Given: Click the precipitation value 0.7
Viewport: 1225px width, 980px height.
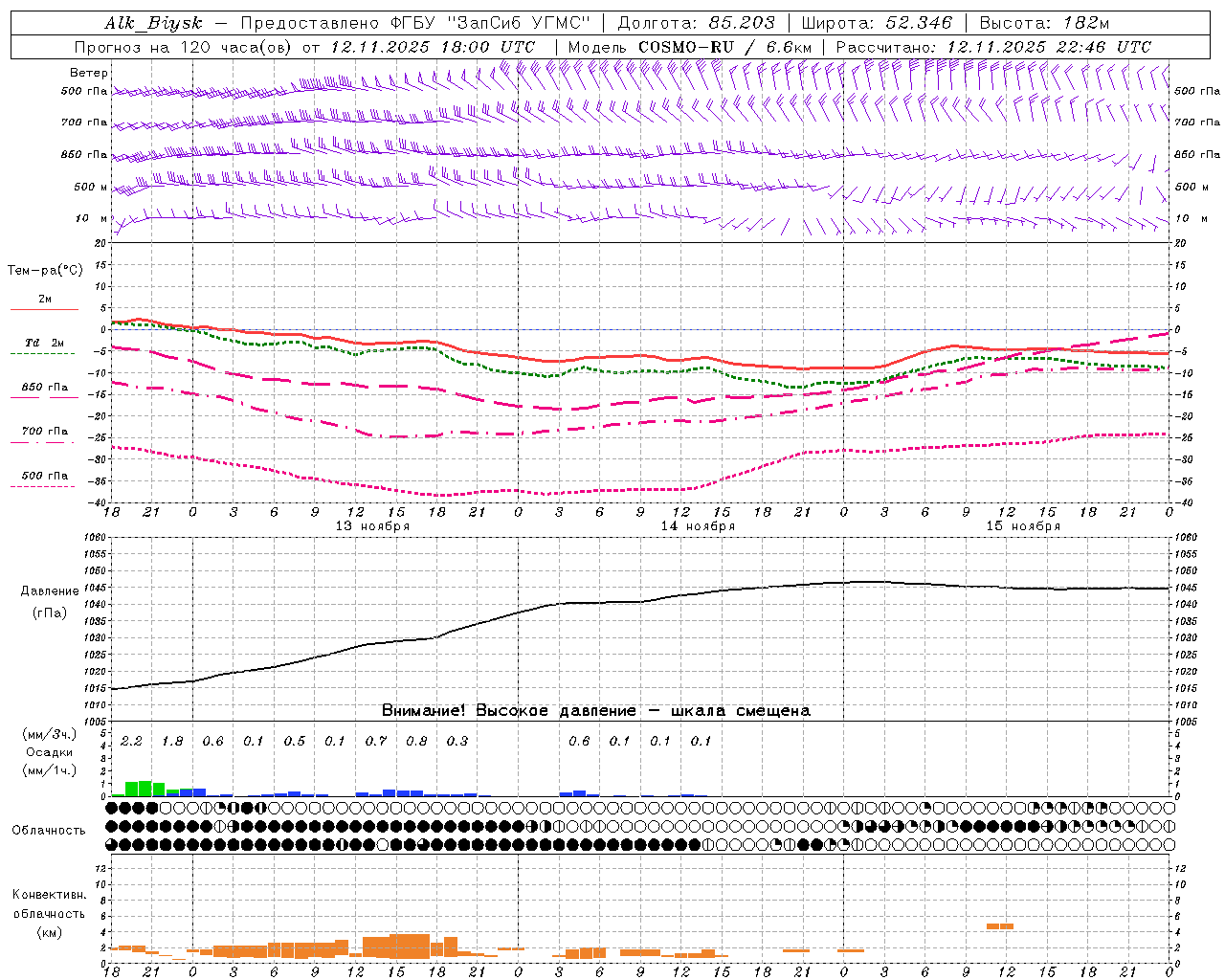Looking at the screenshot, I should click(376, 741).
